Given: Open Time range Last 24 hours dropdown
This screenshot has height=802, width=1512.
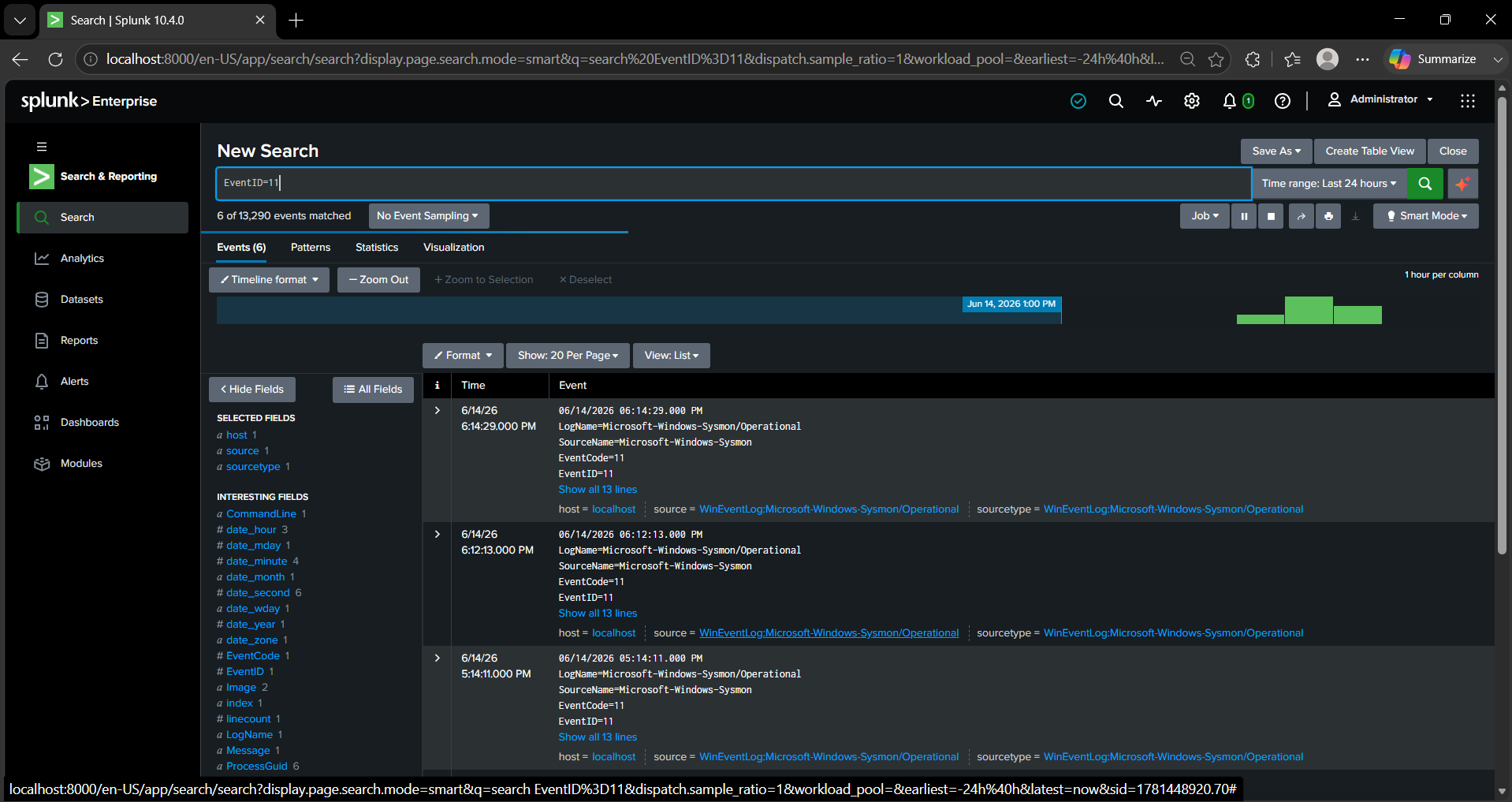Looking at the screenshot, I should click(x=1329, y=184).
